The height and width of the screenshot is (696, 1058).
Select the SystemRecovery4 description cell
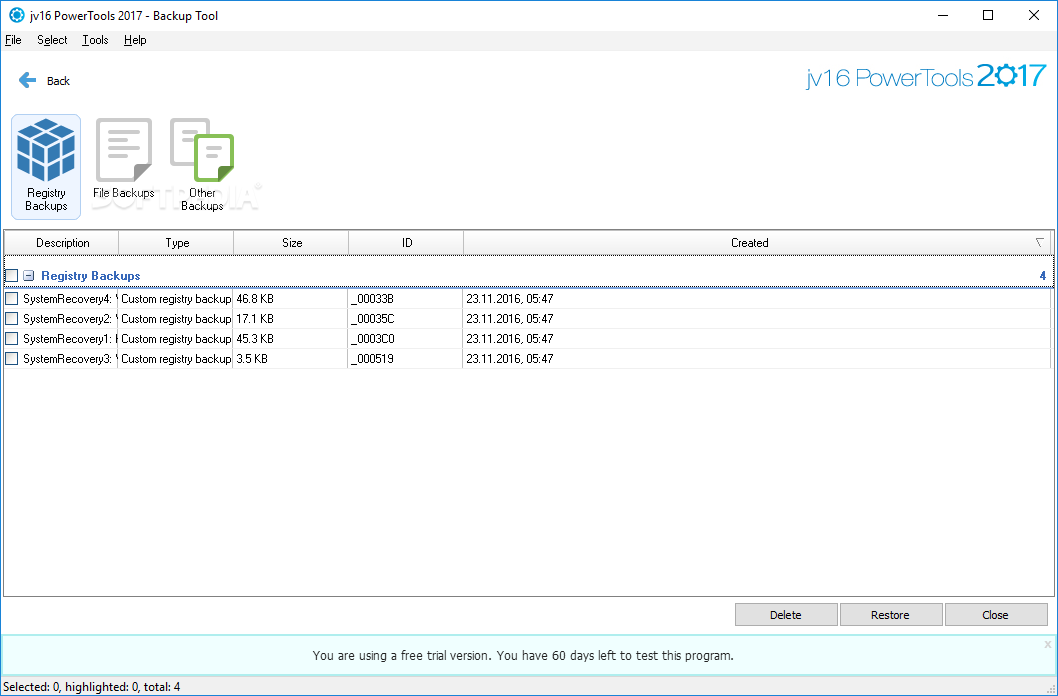(69, 299)
